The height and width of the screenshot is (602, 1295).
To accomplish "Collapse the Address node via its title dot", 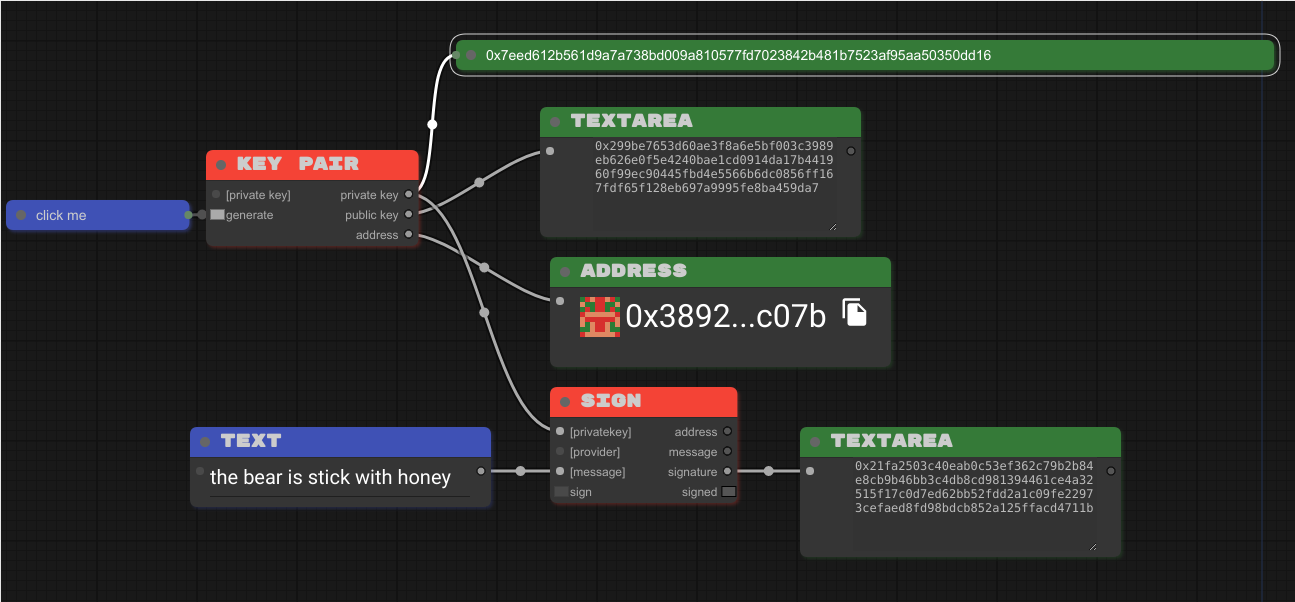I will click(x=565, y=272).
